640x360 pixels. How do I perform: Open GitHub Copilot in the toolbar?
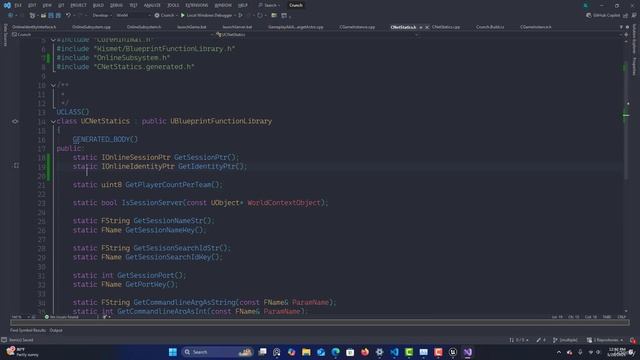[603, 16]
